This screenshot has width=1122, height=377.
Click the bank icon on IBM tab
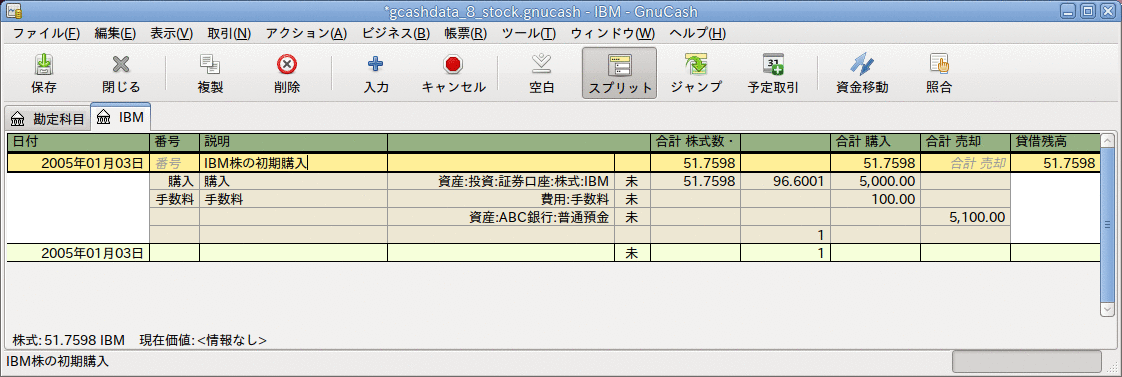tap(104, 116)
